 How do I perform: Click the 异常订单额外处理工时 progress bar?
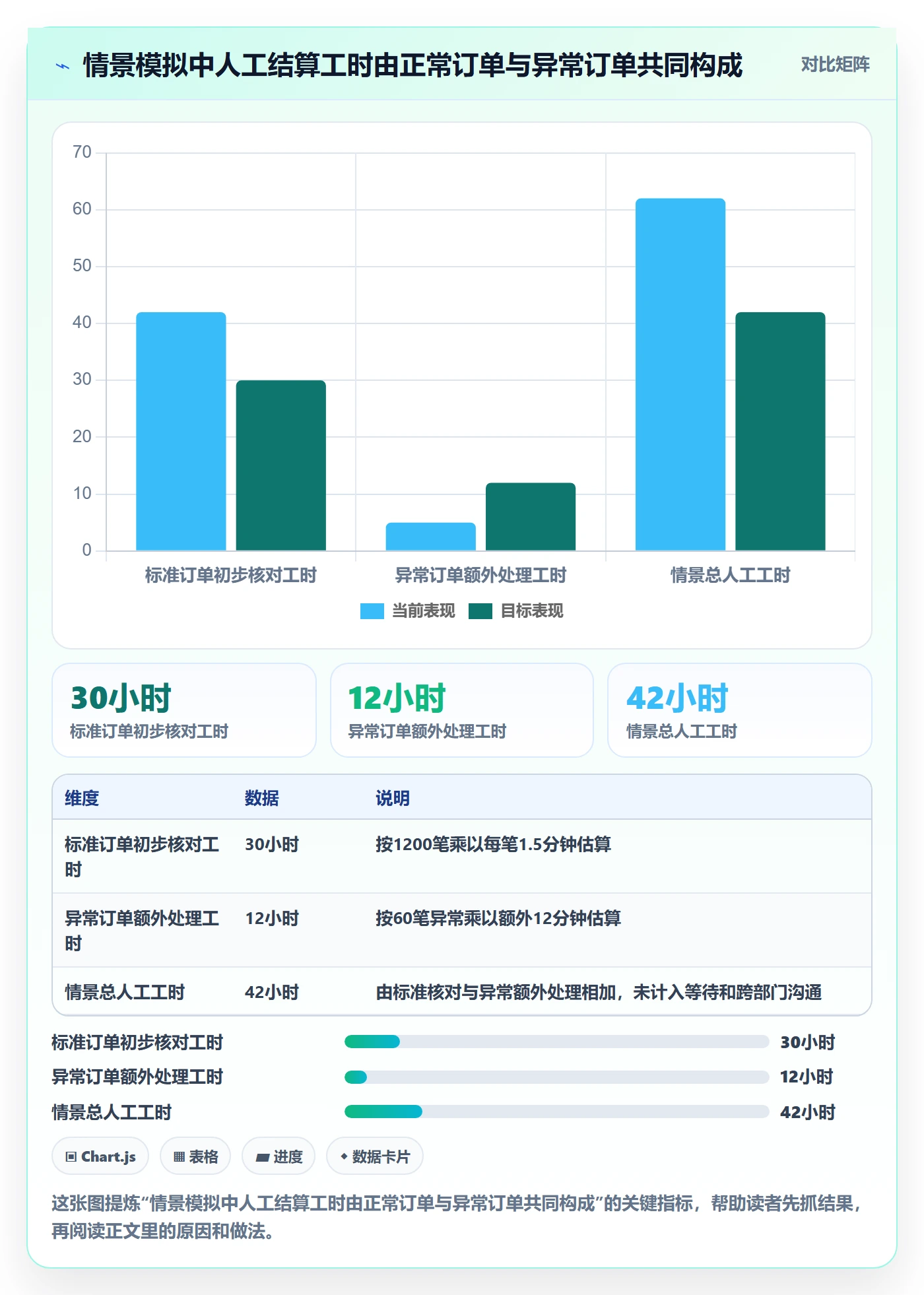[556, 1077]
